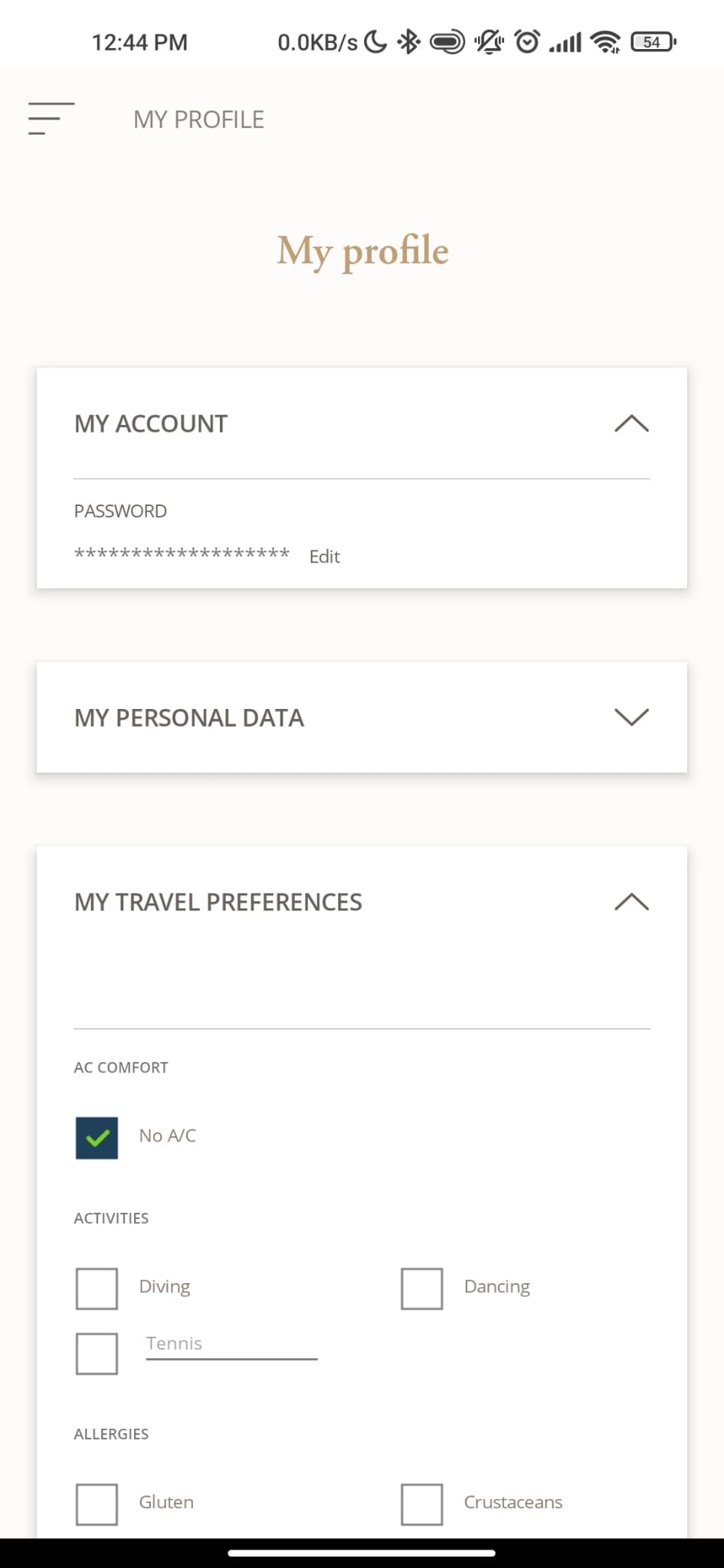The height and width of the screenshot is (1568, 724).
Task: Collapse the My Account section chevron
Action: tap(632, 423)
